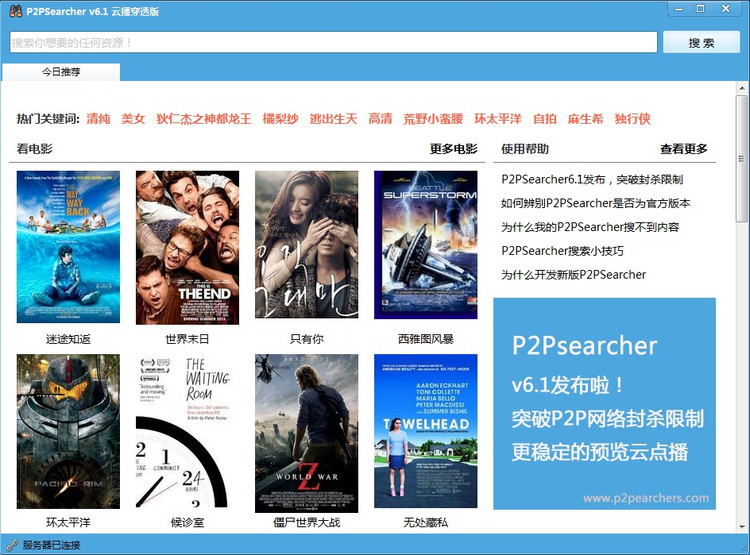
Task: Open article 如何辨别P2PSearcher是否为官方版本
Action: point(596,203)
